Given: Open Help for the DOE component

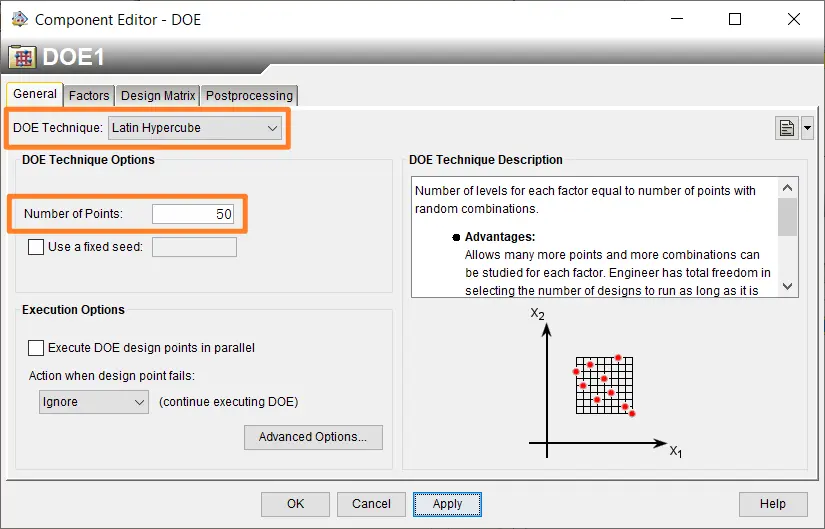Looking at the screenshot, I should (772, 504).
